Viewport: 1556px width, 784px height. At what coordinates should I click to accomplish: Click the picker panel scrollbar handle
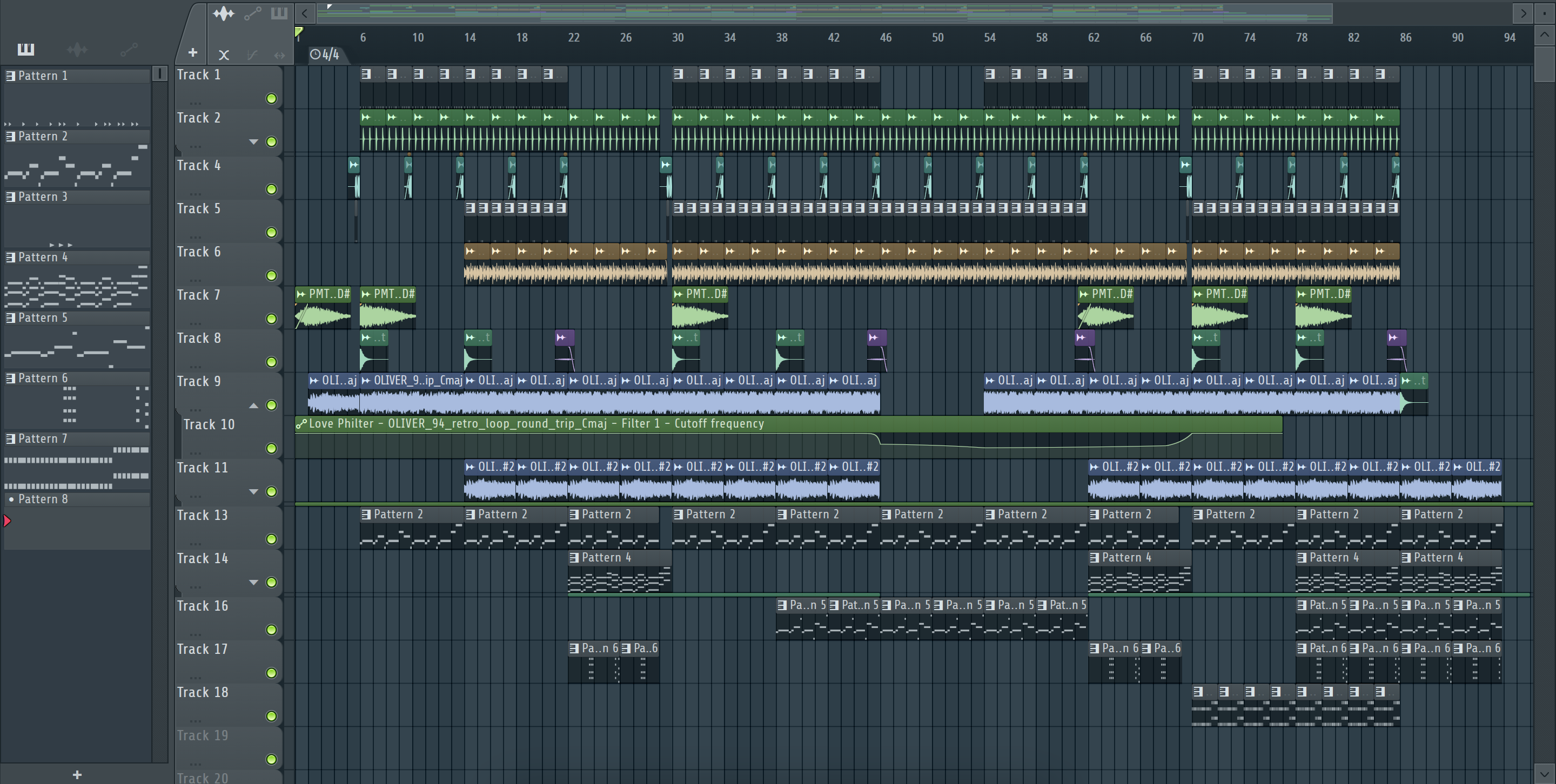coord(159,73)
